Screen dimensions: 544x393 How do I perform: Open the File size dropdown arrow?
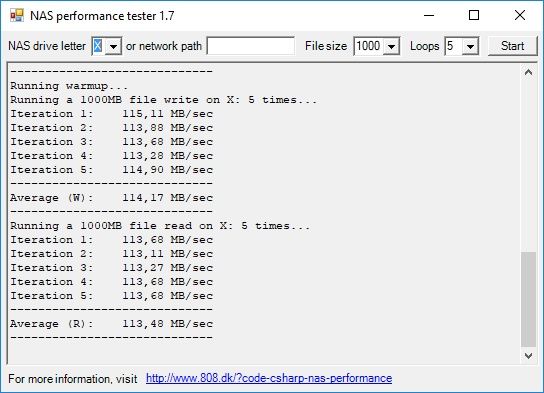pos(391,46)
